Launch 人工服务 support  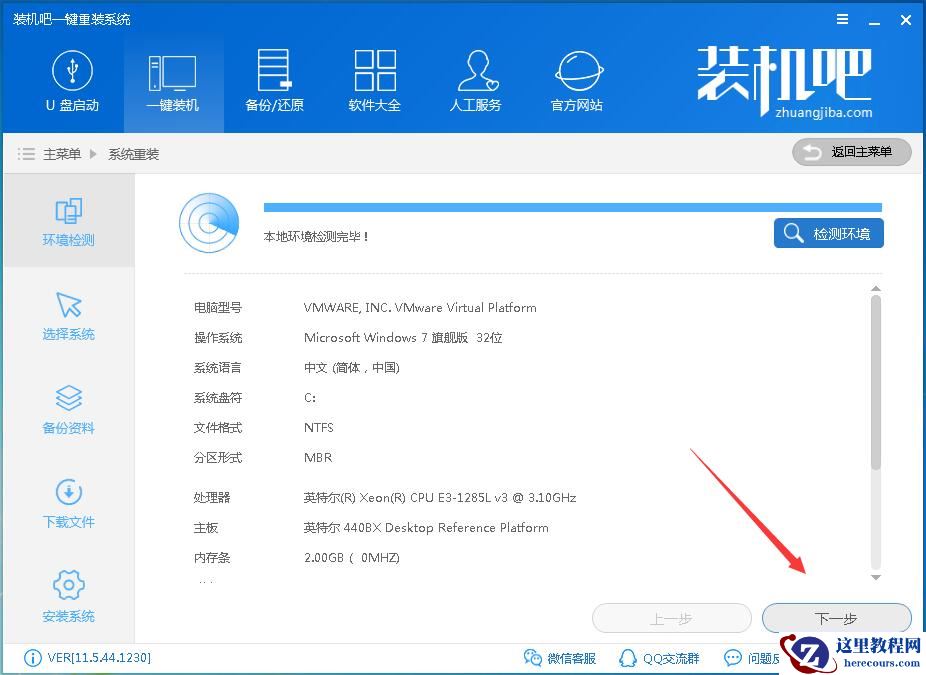(476, 82)
